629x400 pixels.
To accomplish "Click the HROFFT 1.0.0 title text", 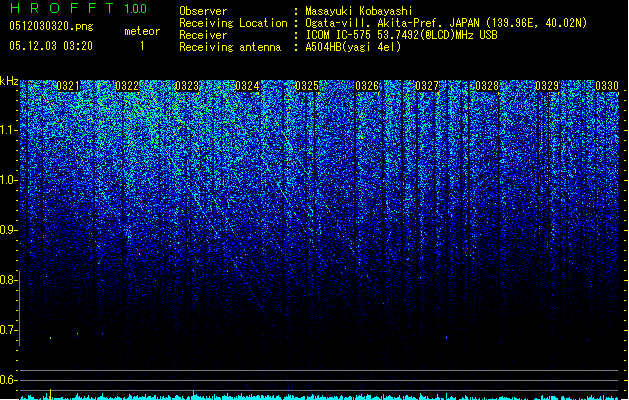I will click(79, 8).
